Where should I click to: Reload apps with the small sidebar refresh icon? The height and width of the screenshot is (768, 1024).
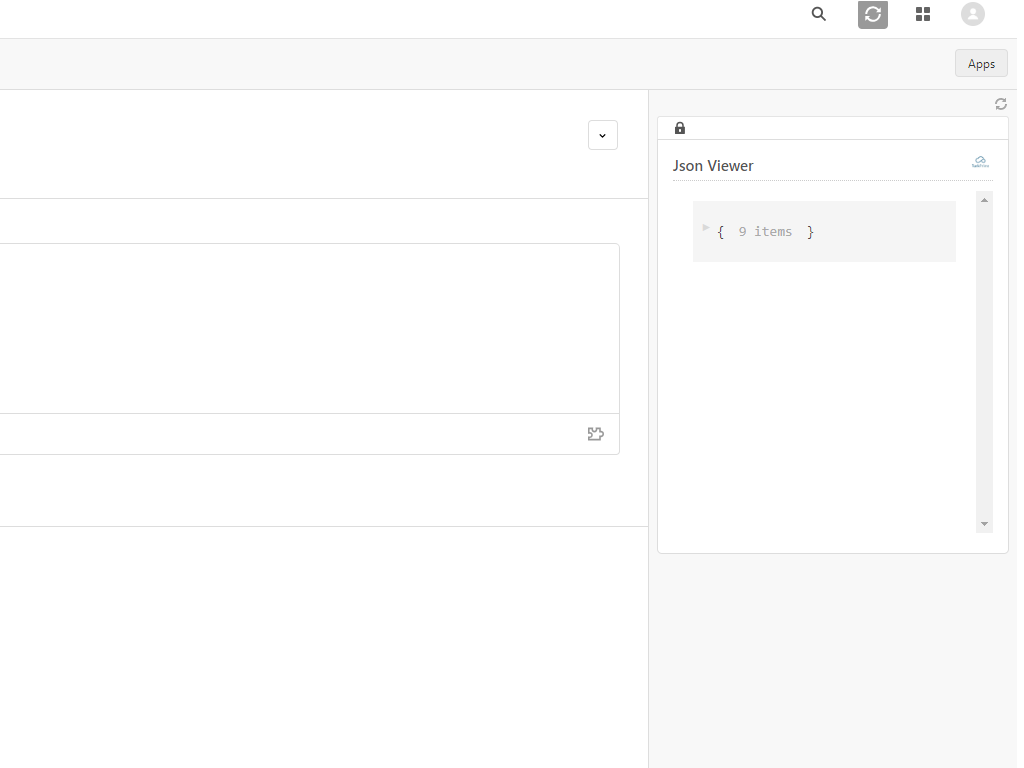coord(1000,104)
